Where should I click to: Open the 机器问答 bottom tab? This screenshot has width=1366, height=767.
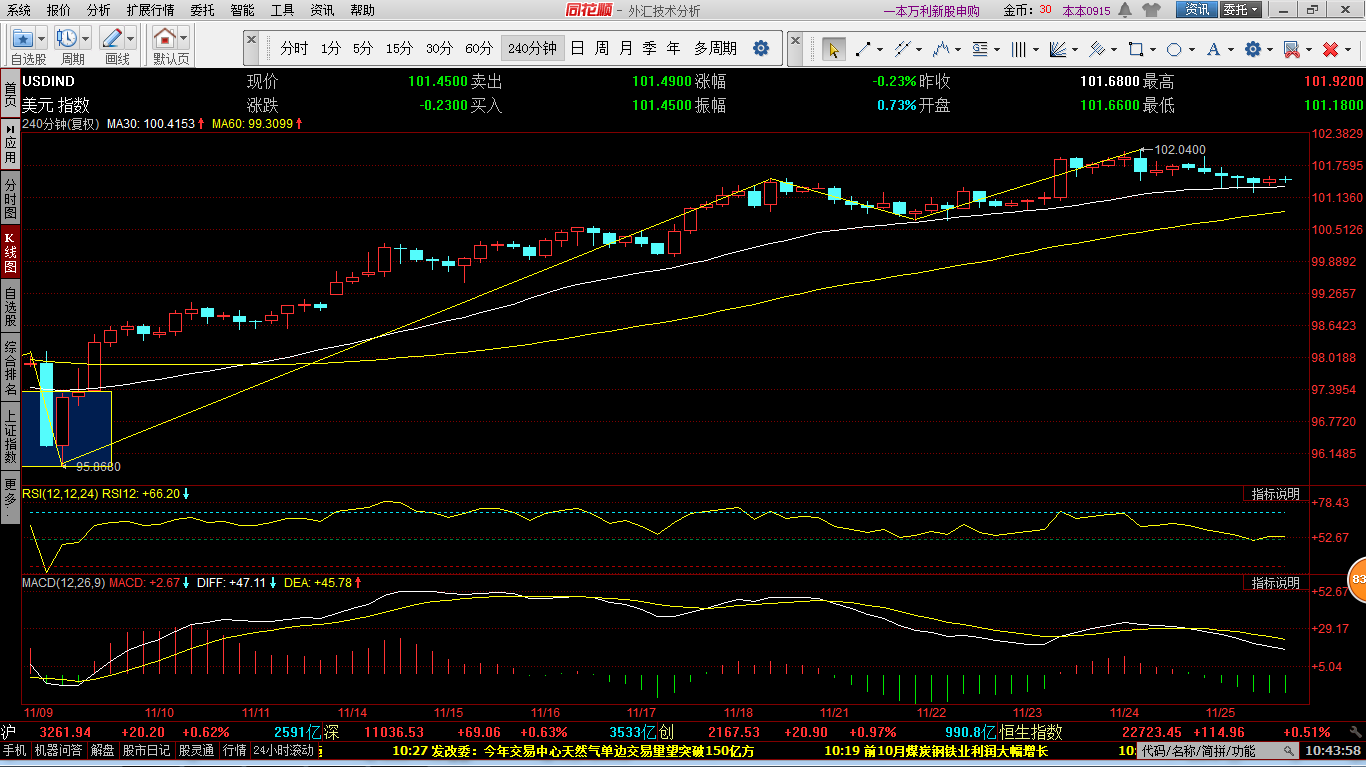click(x=58, y=750)
